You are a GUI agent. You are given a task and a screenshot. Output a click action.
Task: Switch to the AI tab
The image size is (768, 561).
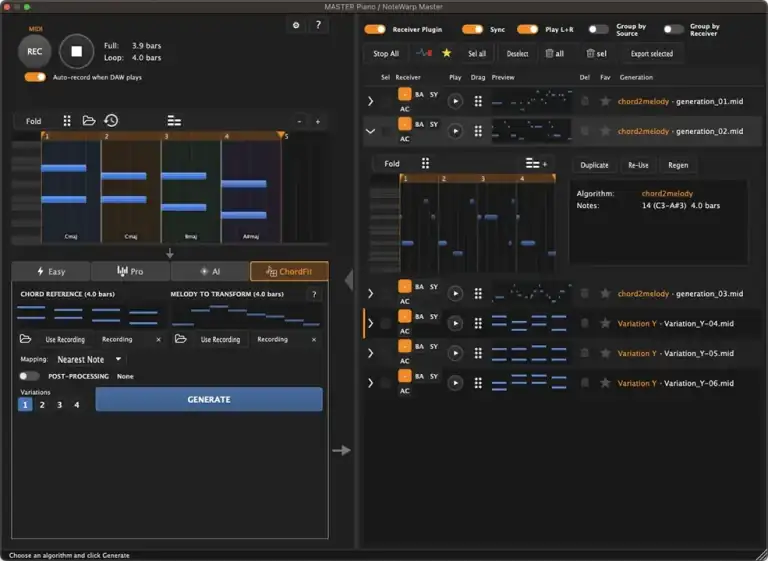tap(210, 271)
